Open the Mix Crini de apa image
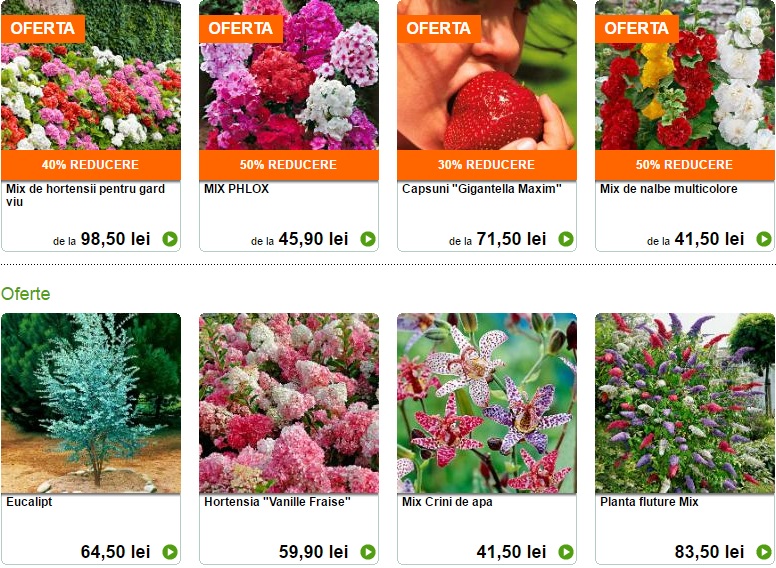Viewport: 776px width, 568px height. (487, 403)
